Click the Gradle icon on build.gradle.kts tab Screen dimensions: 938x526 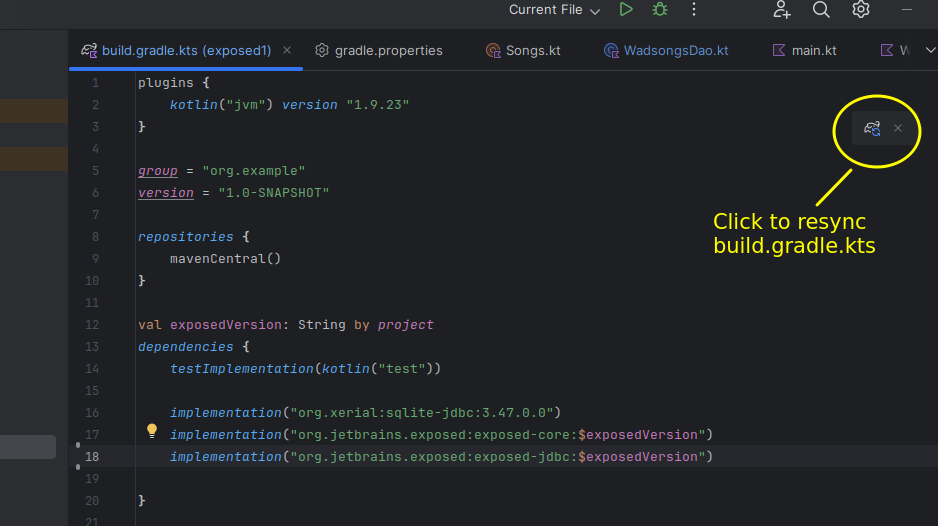(89, 51)
